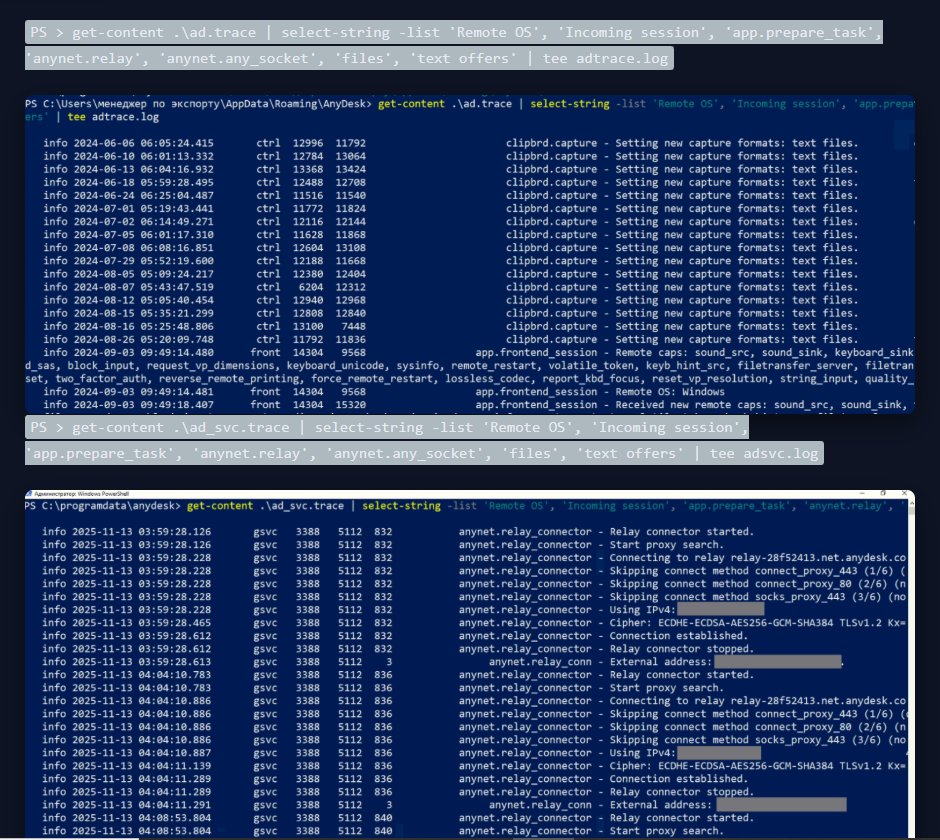The width and height of the screenshot is (940, 840).
Task: Click the 'Using IPv4' row at 04:04:10.887
Action: 402,753
